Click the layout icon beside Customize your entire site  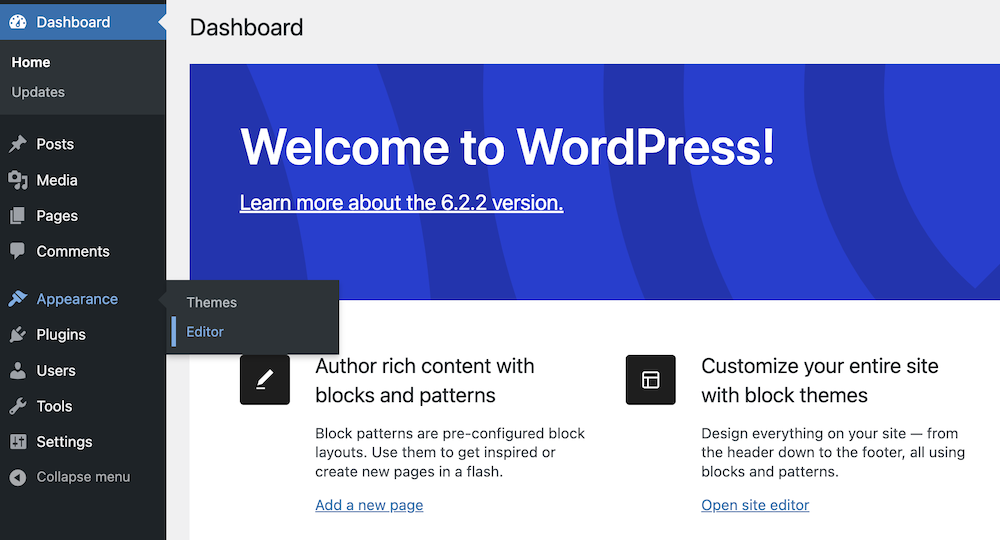651,380
